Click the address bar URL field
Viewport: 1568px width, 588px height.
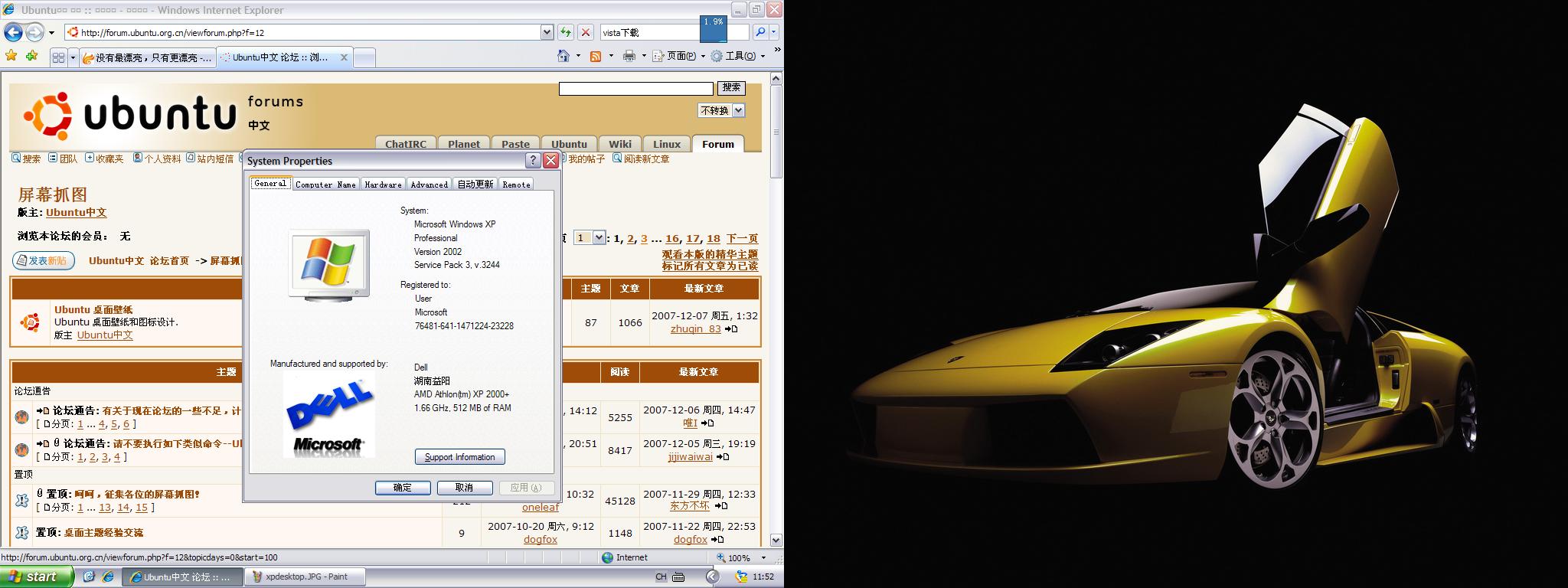coord(302,32)
